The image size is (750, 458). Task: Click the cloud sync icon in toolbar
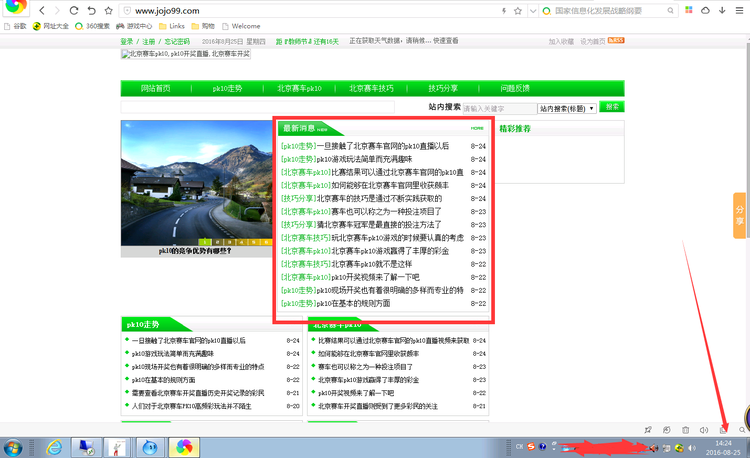[705, 10]
